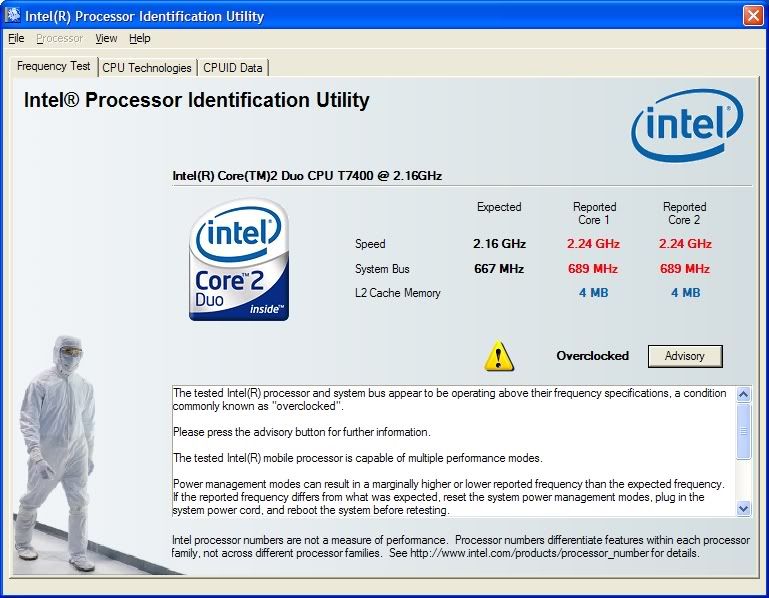Click the intel.com processor_number URL text

click(529, 553)
